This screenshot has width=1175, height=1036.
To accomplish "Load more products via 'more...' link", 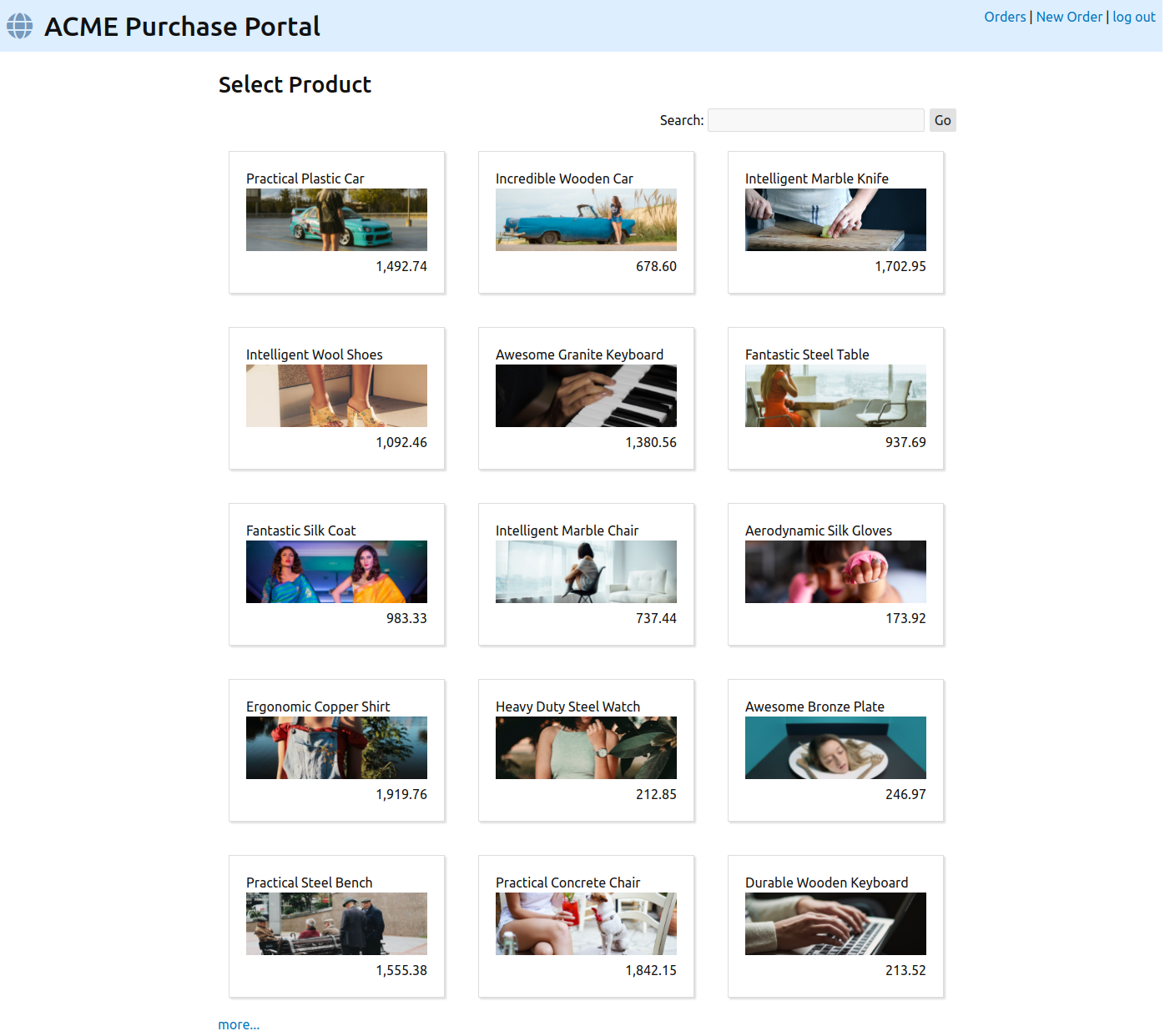I will 239,1024.
